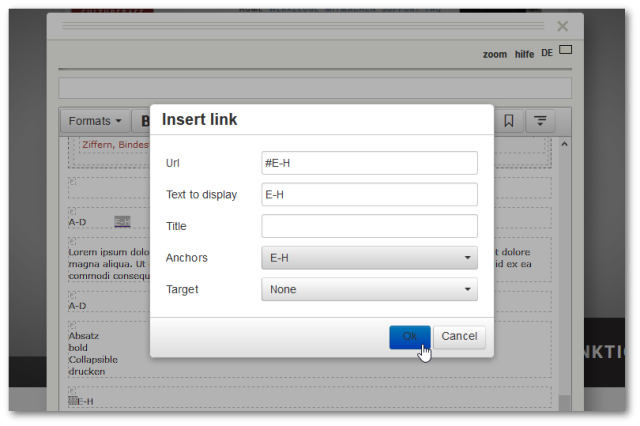This screenshot has width=640, height=426.
Task: Select the DE language option
Action: point(547,53)
